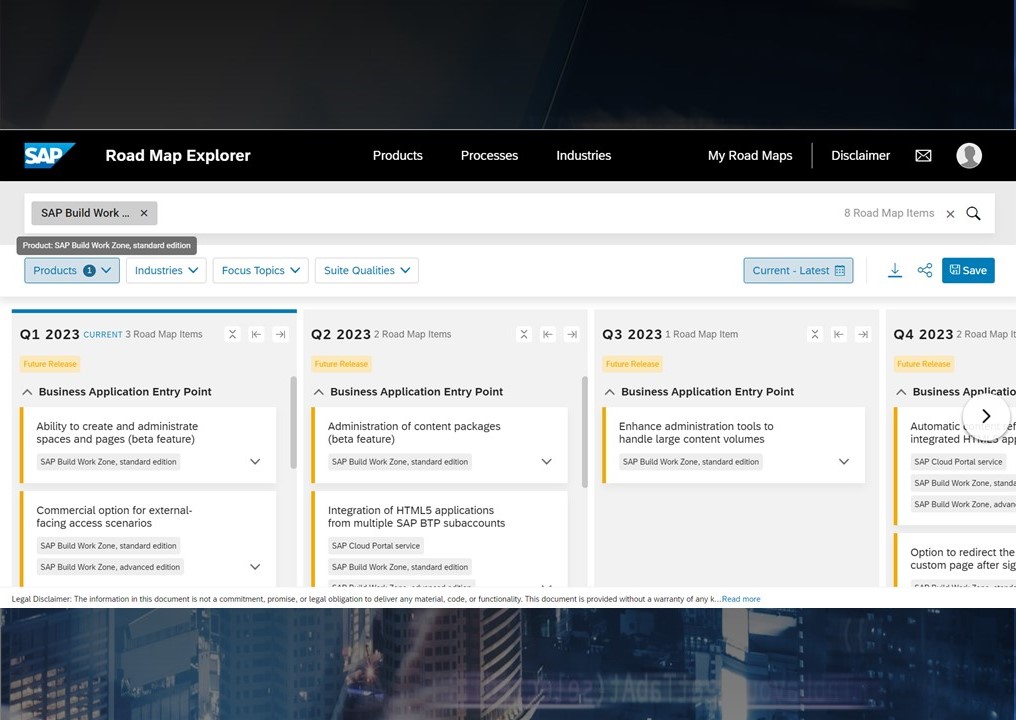Click the download icon
Viewport: 1016px width, 720px height.
tap(895, 270)
